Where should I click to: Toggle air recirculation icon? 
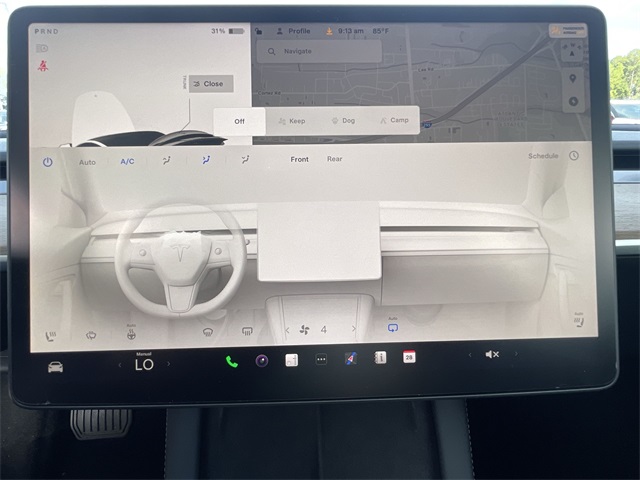tap(393, 326)
